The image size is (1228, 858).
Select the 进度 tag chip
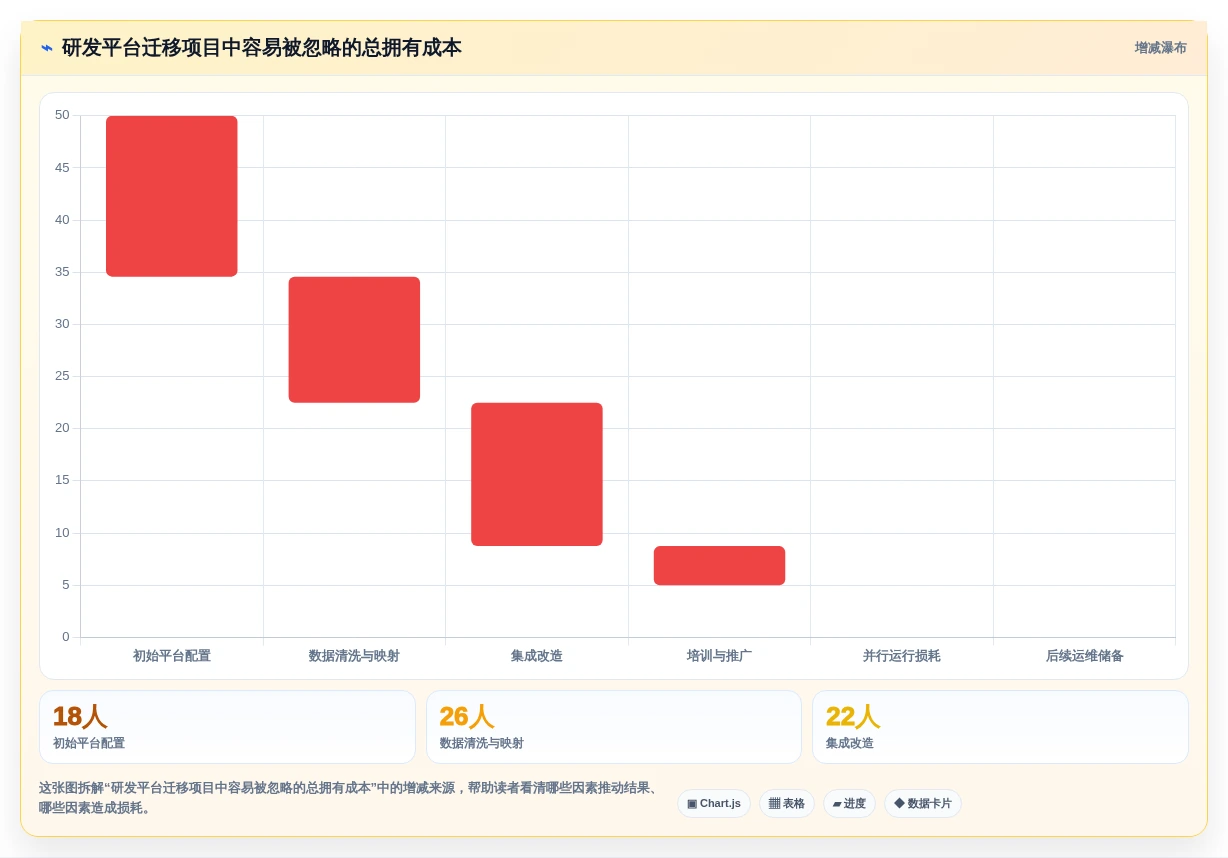(849, 804)
